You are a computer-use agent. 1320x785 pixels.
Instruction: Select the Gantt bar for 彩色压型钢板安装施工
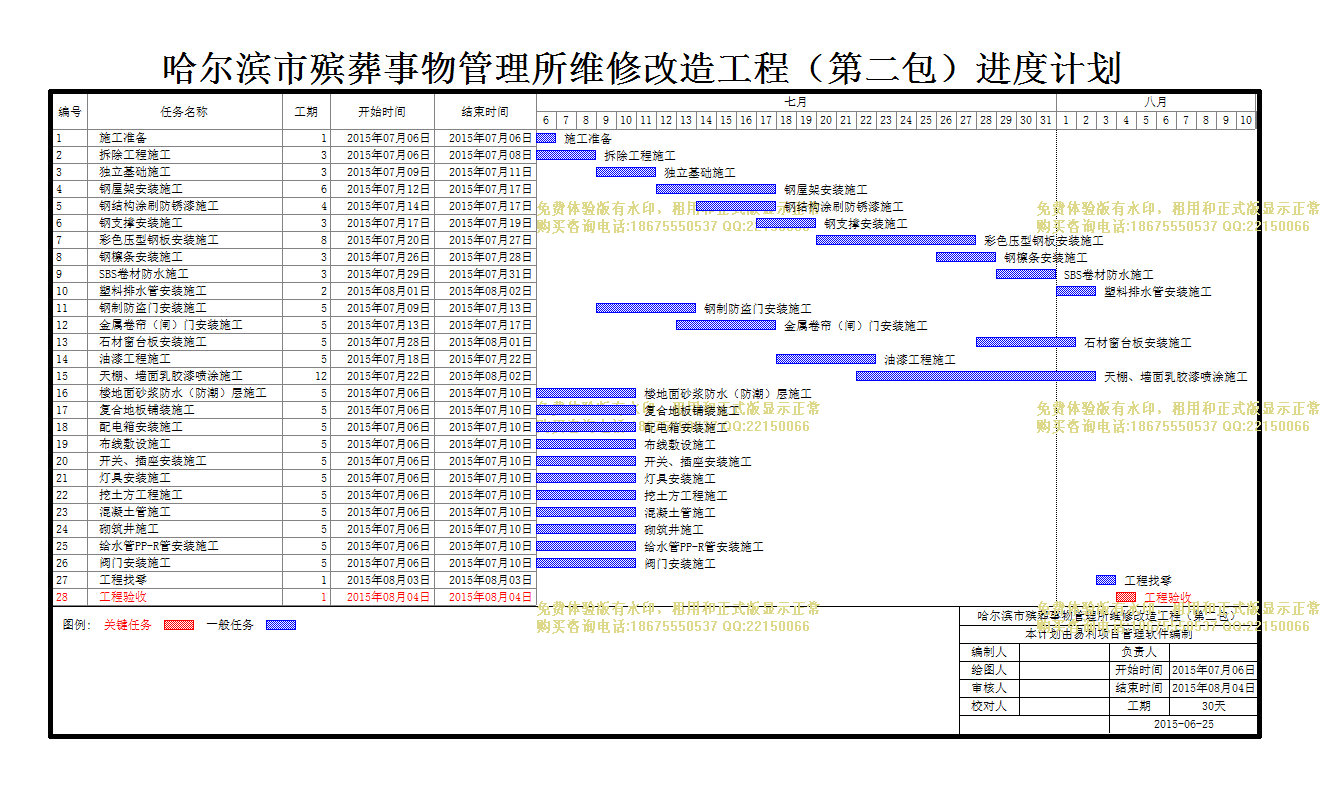(896, 240)
